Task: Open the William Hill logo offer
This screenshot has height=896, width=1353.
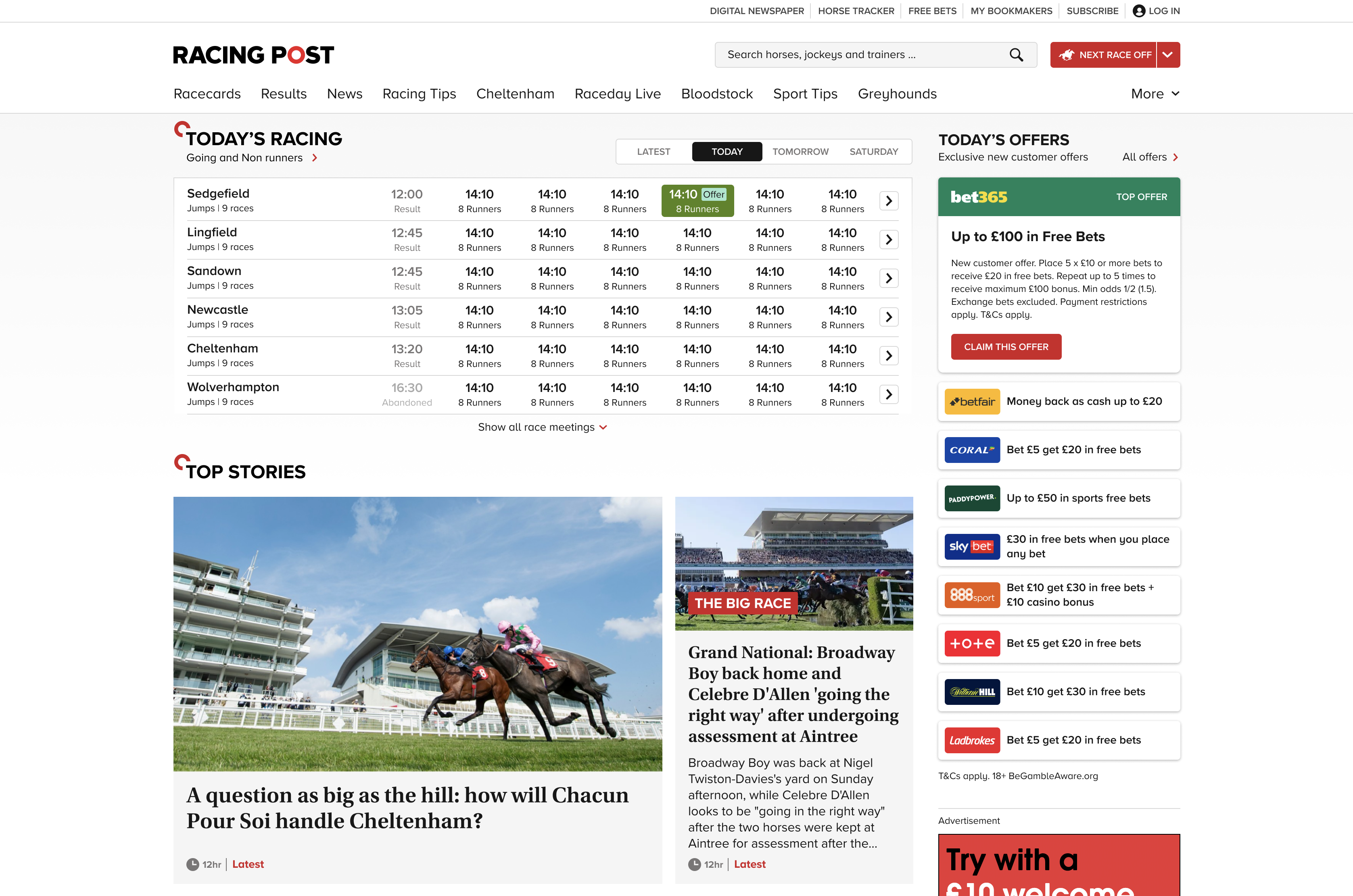Action: [x=972, y=692]
